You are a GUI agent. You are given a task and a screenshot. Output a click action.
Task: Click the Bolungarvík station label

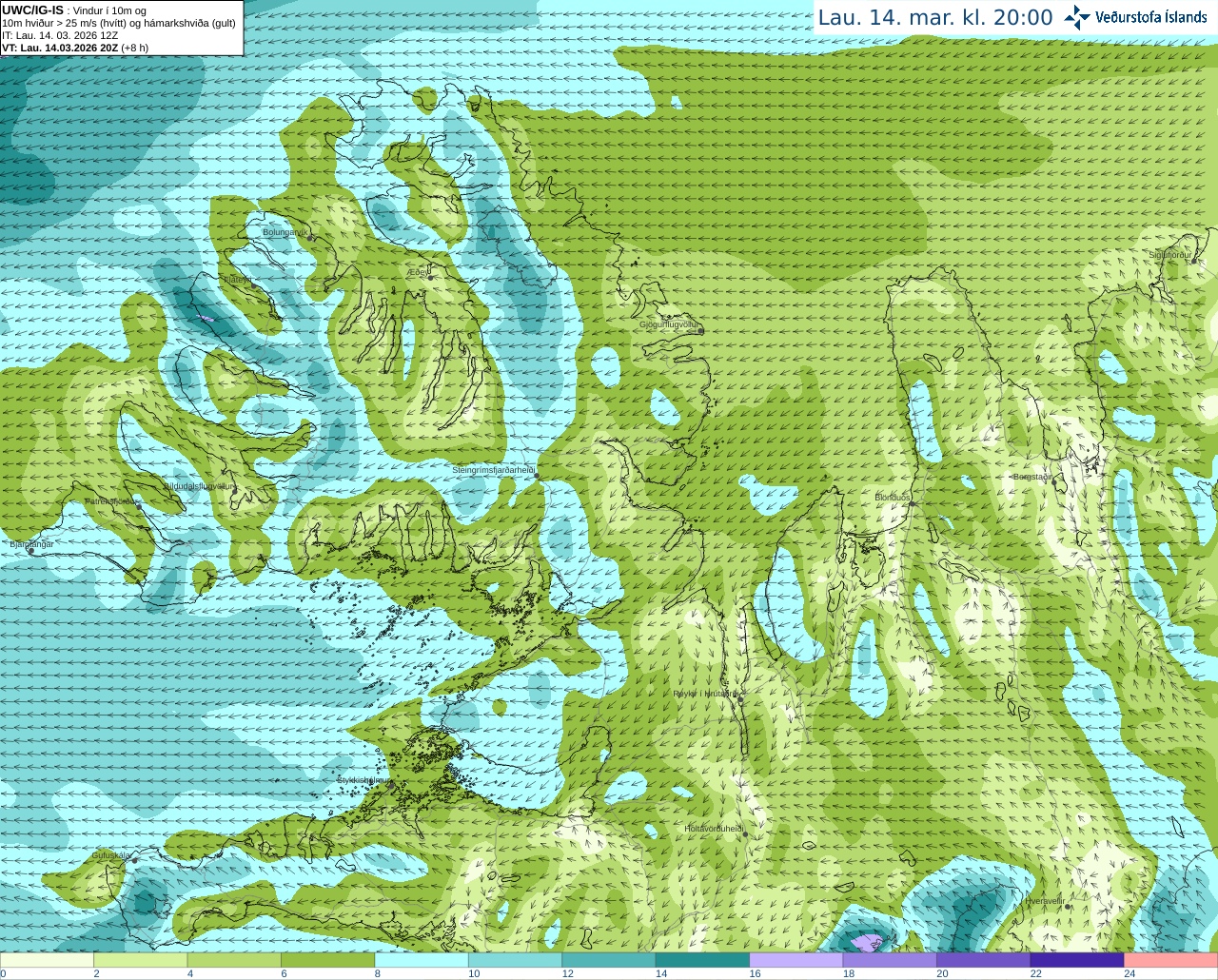pyautogui.click(x=285, y=232)
